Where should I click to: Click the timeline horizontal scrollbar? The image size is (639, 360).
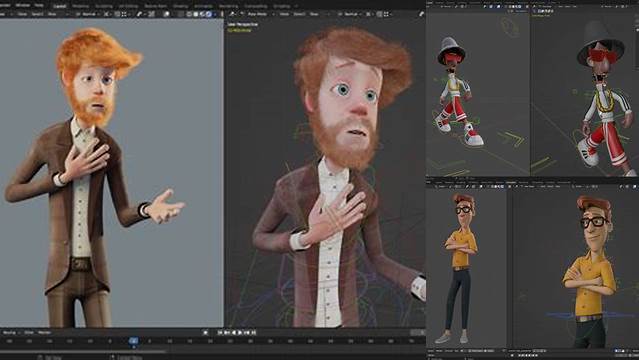click(83, 352)
